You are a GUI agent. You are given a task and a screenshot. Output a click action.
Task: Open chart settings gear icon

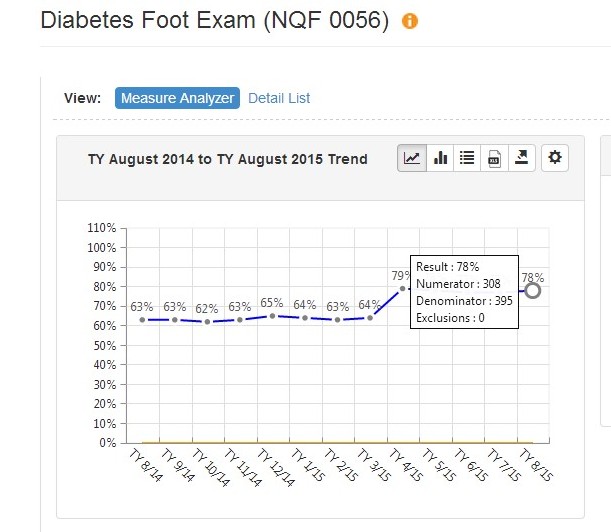coord(556,158)
